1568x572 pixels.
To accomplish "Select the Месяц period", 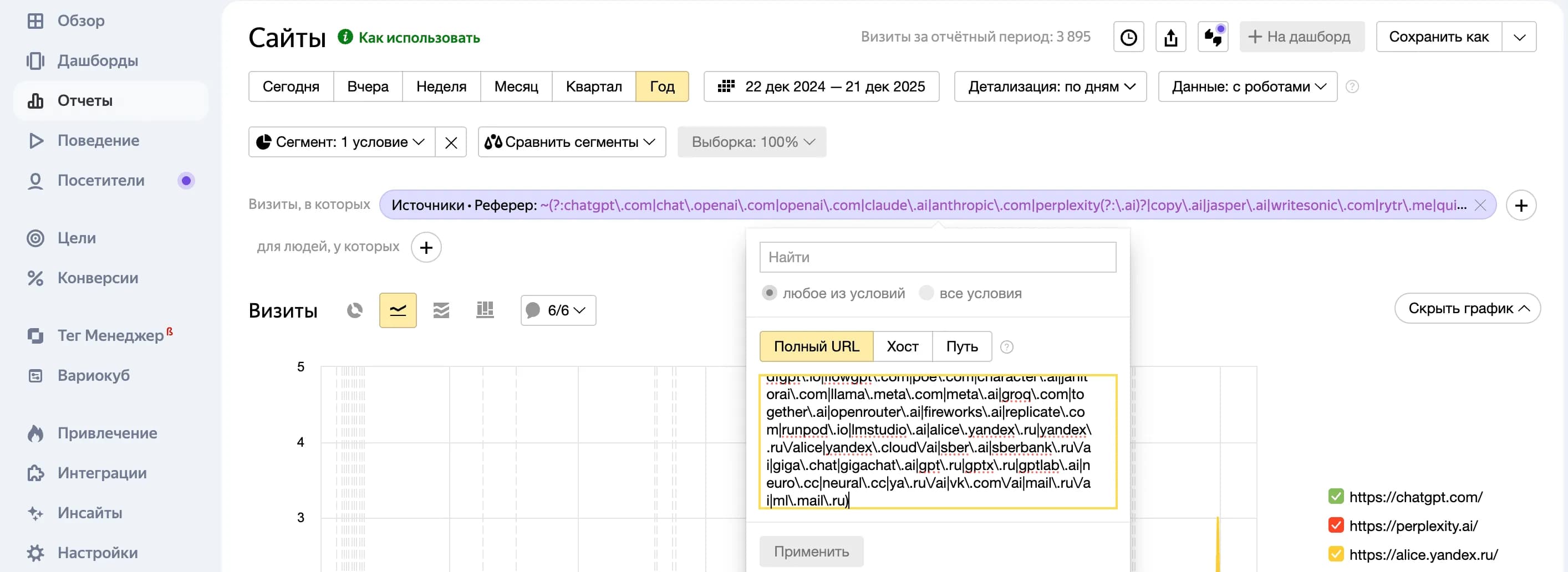I will coord(516,87).
